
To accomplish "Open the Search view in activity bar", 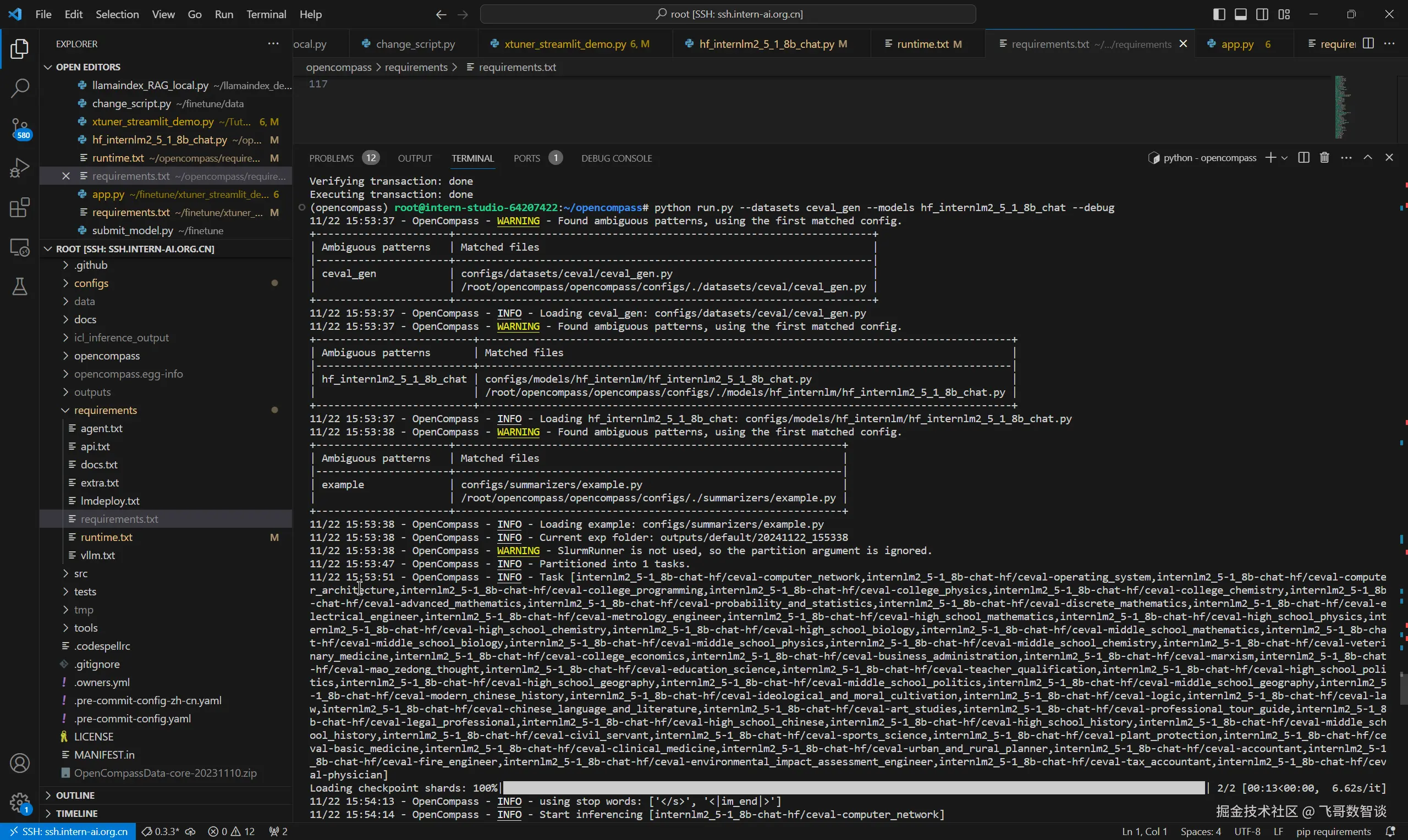I will pyautogui.click(x=20, y=88).
